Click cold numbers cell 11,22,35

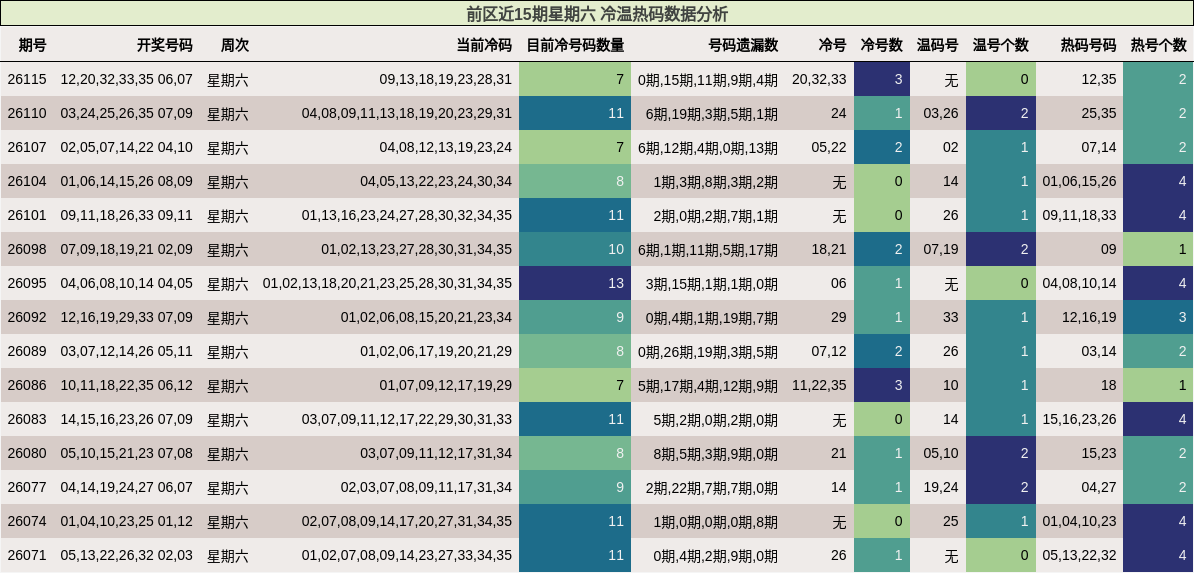[819, 386]
